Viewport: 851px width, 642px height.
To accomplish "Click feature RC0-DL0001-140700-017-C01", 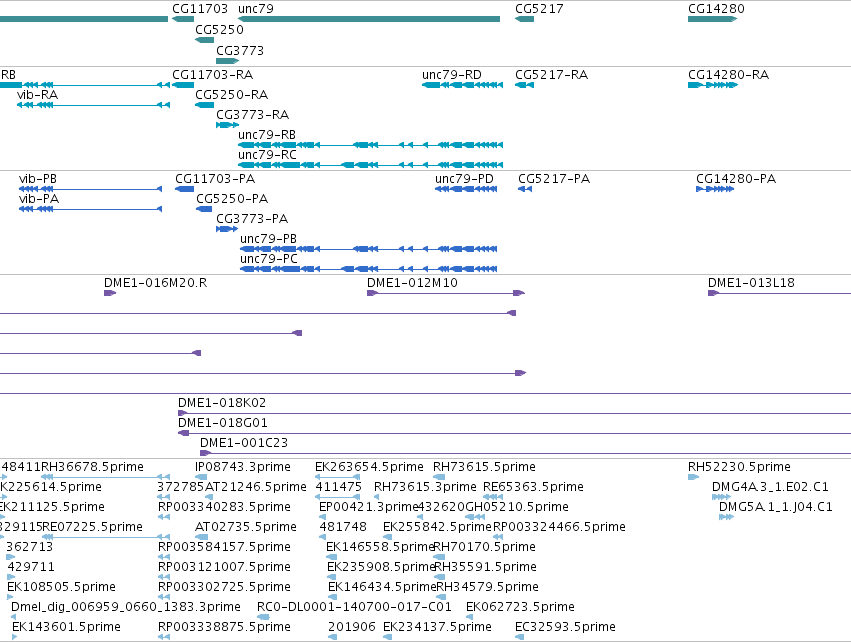I will tap(263, 618).
